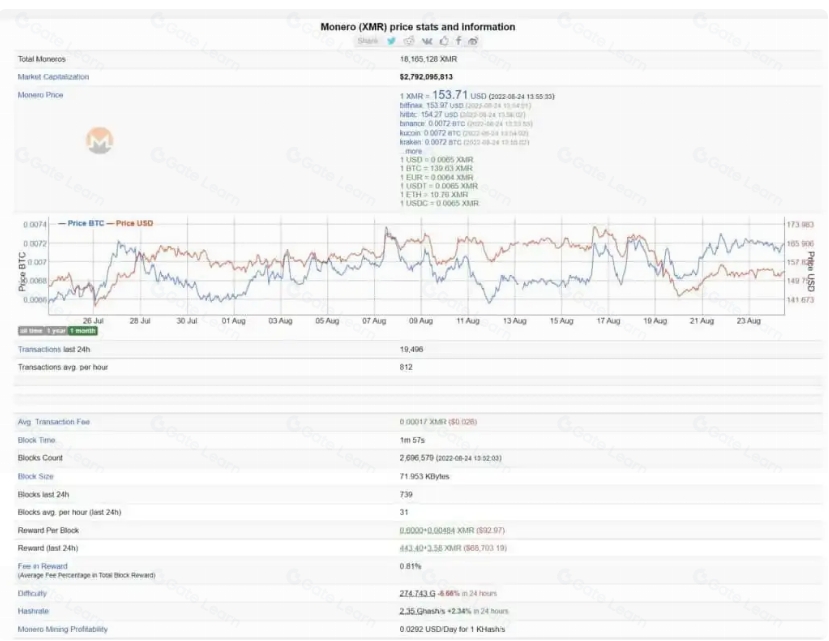Screen dimensions: 829x641
Task: Click the thumbs-up share icon
Action: (x=444, y=41)
